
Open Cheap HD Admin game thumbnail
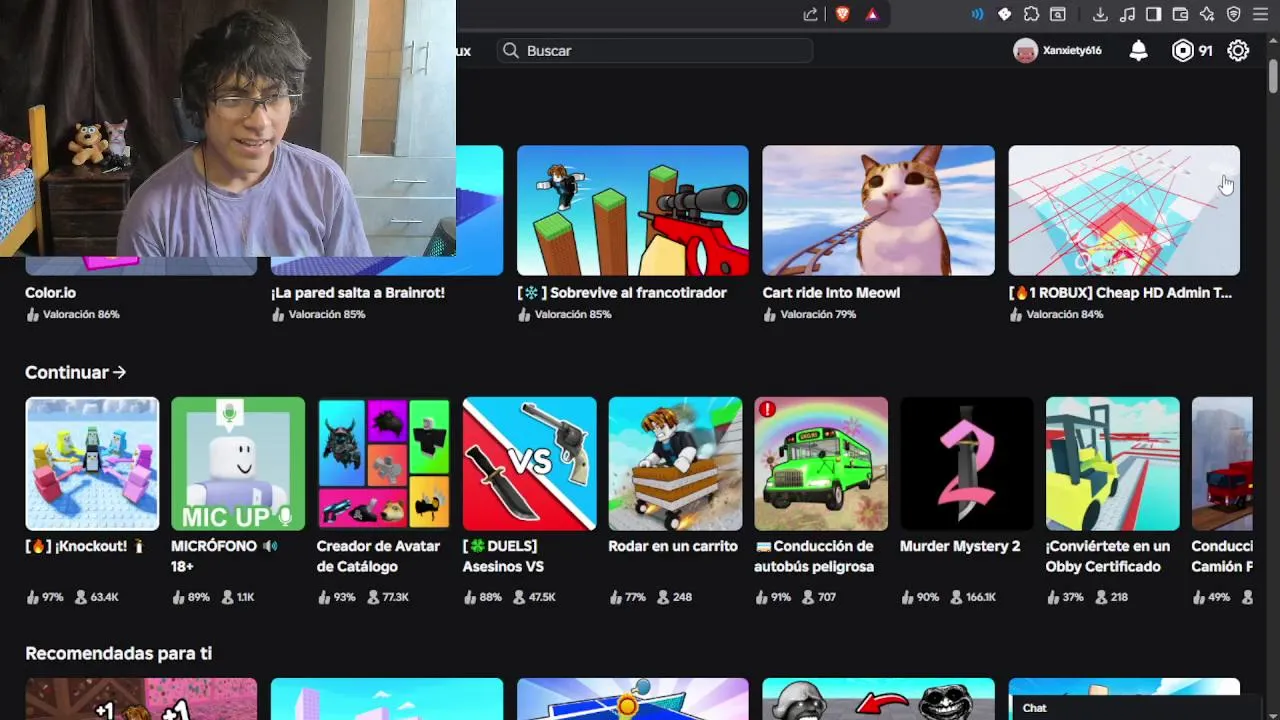click(x=1124, y=210)
